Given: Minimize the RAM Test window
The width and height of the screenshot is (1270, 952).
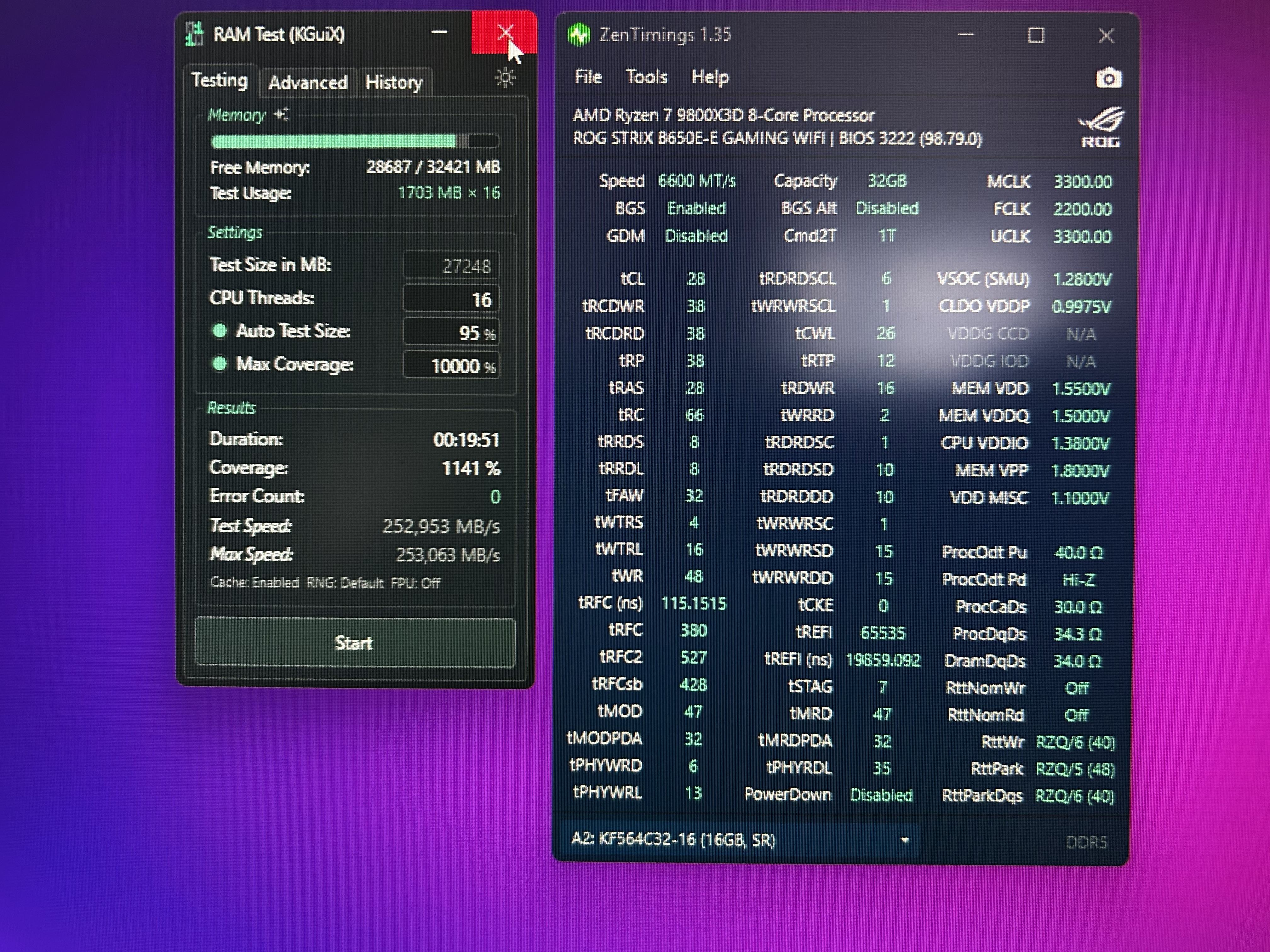Looking at the screenshot, I should tap(439, 33).
